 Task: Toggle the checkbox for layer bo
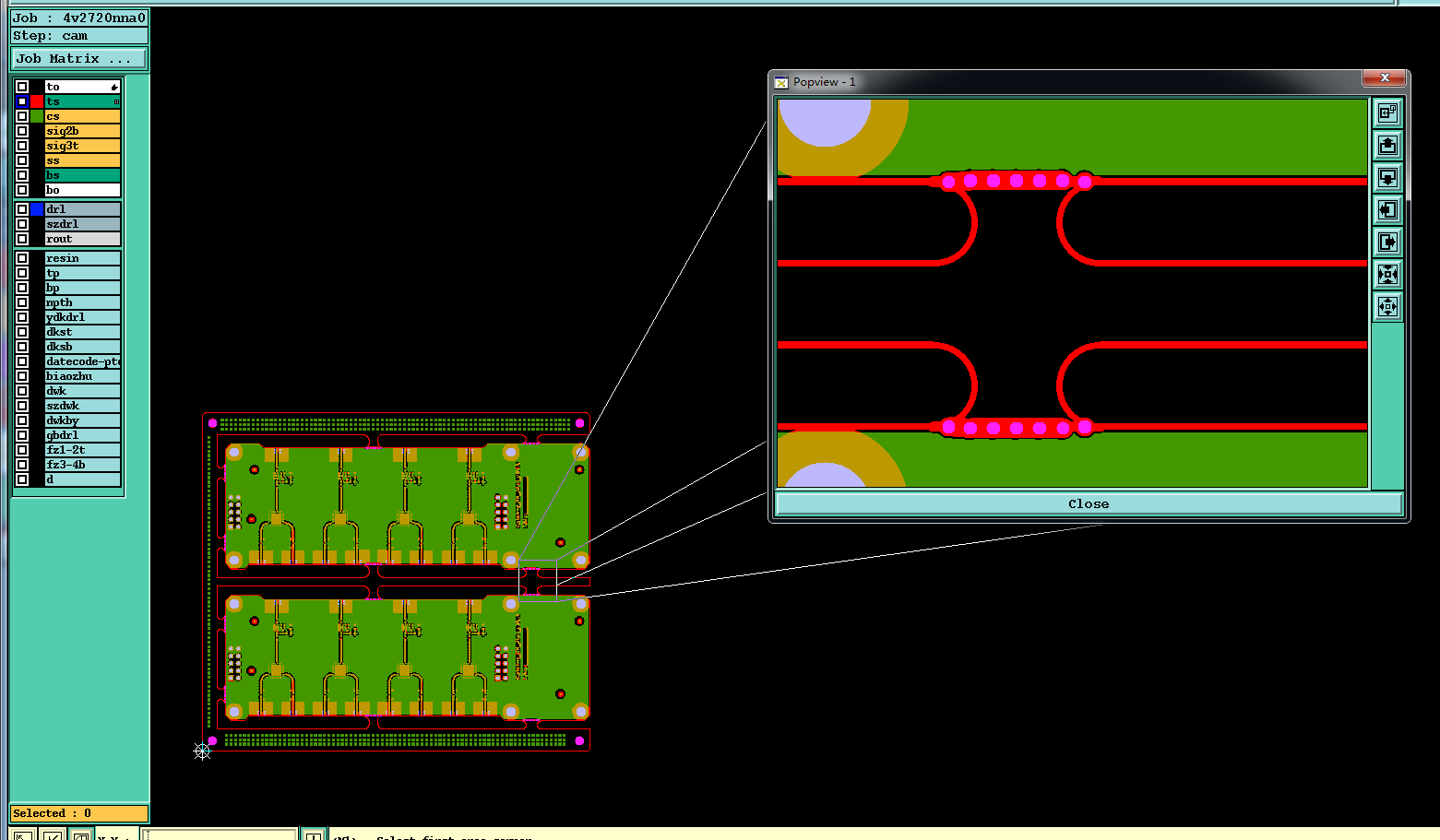22,190
